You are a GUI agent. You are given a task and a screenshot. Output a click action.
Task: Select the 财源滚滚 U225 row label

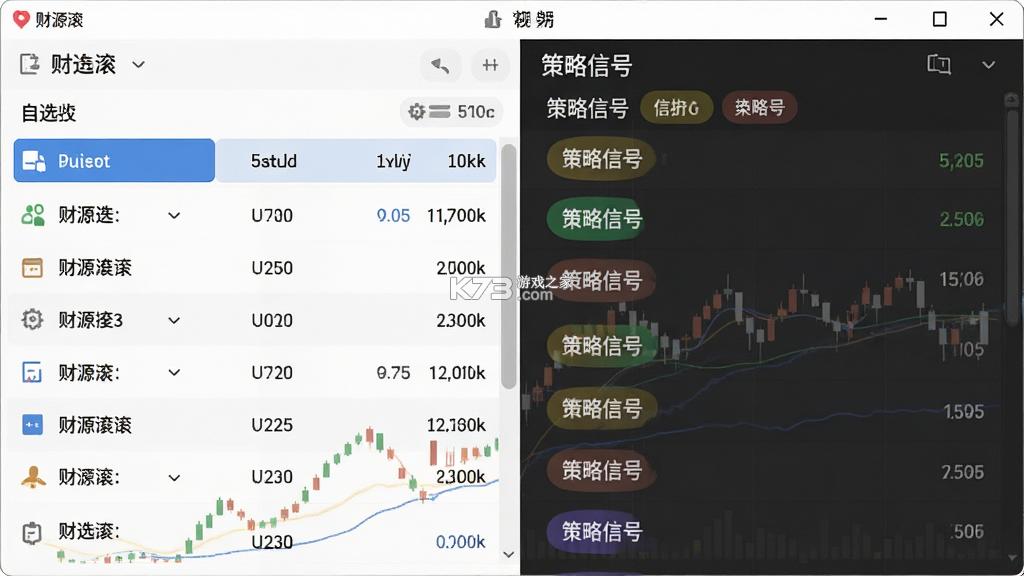[95, 425]
